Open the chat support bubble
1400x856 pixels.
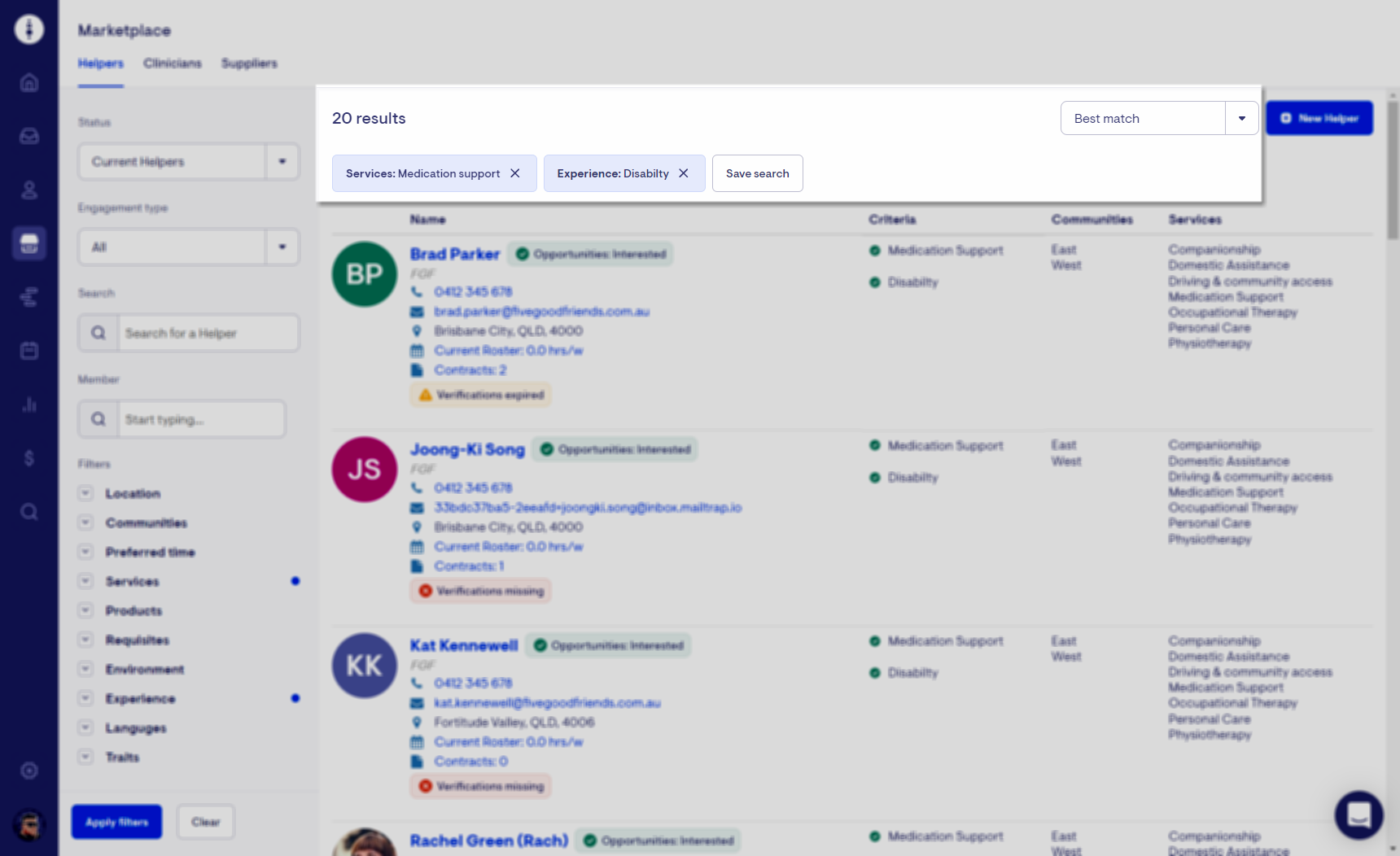[1358, 815]
